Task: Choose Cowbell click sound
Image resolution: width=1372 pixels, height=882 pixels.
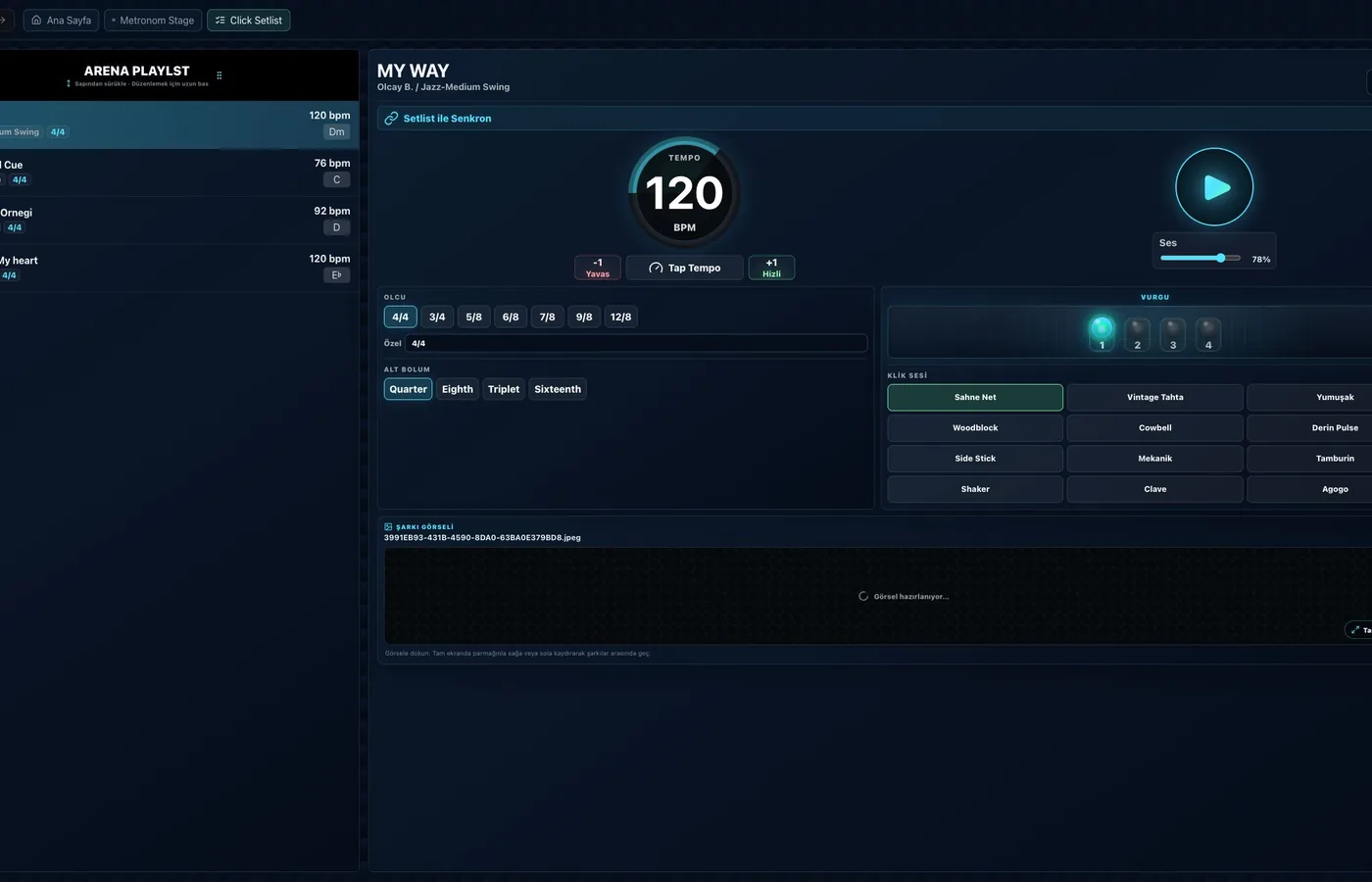Action: point(1155,427)
